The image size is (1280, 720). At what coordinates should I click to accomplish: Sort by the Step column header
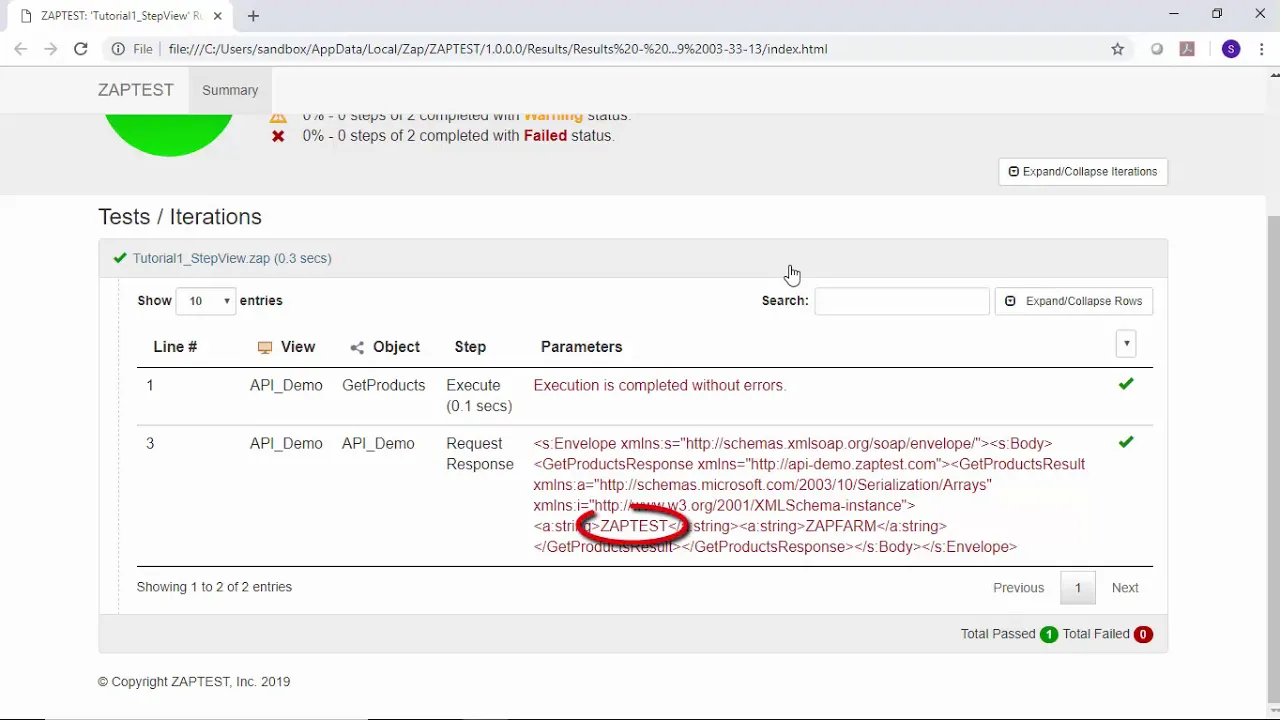tap(470, 347)
